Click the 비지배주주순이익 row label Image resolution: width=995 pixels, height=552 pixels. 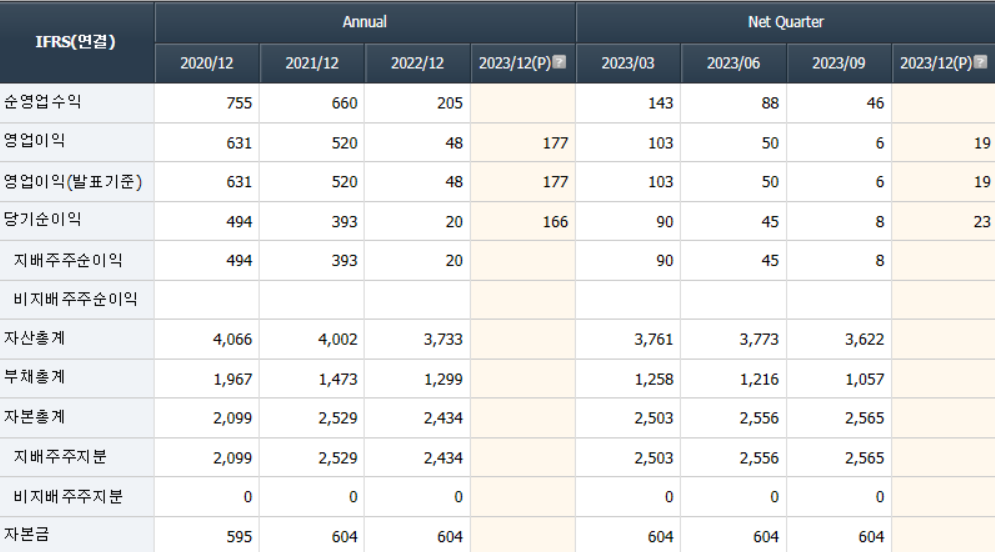(x=76, y=299)
